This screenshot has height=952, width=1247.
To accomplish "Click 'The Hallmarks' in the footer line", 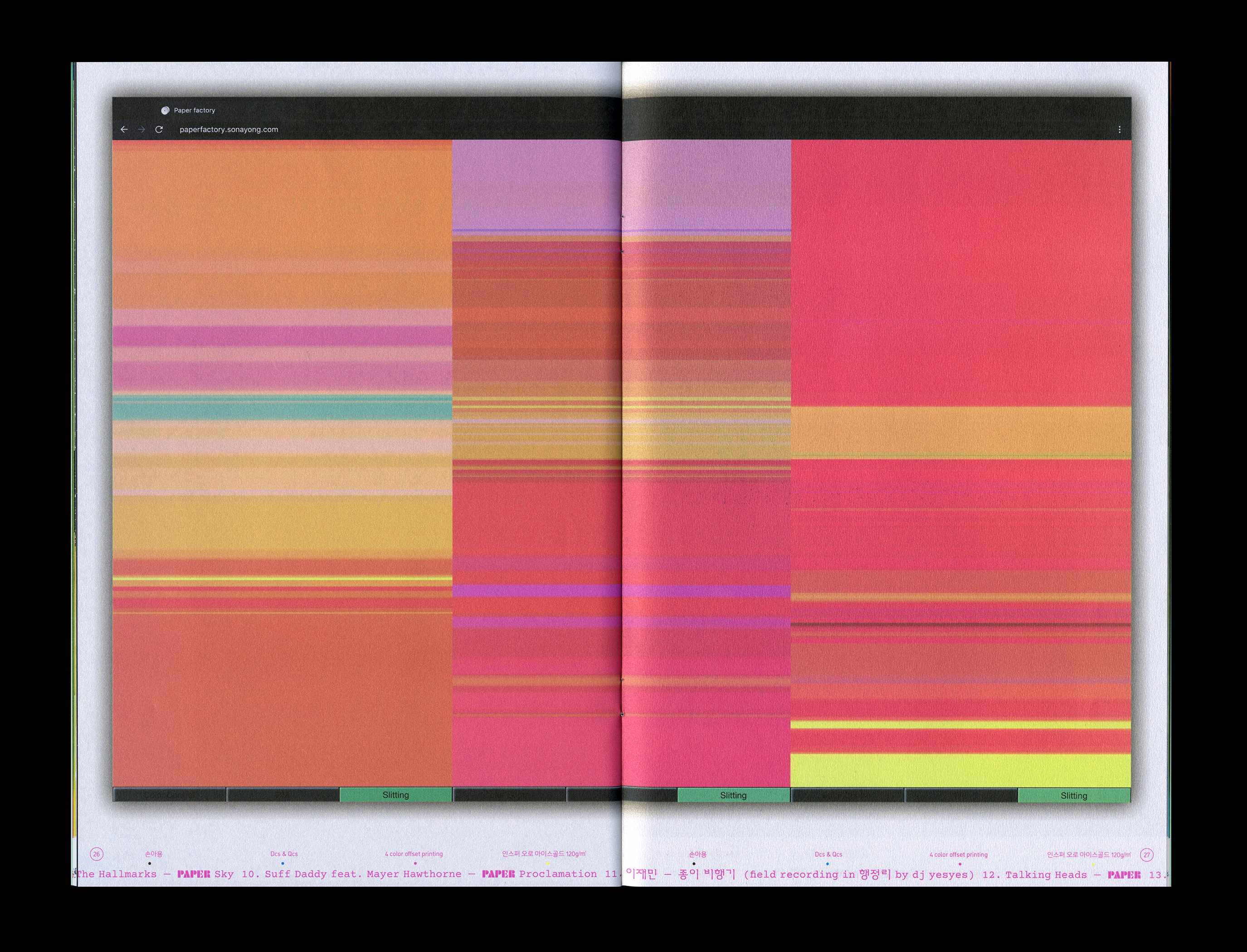I will [117, 874].
